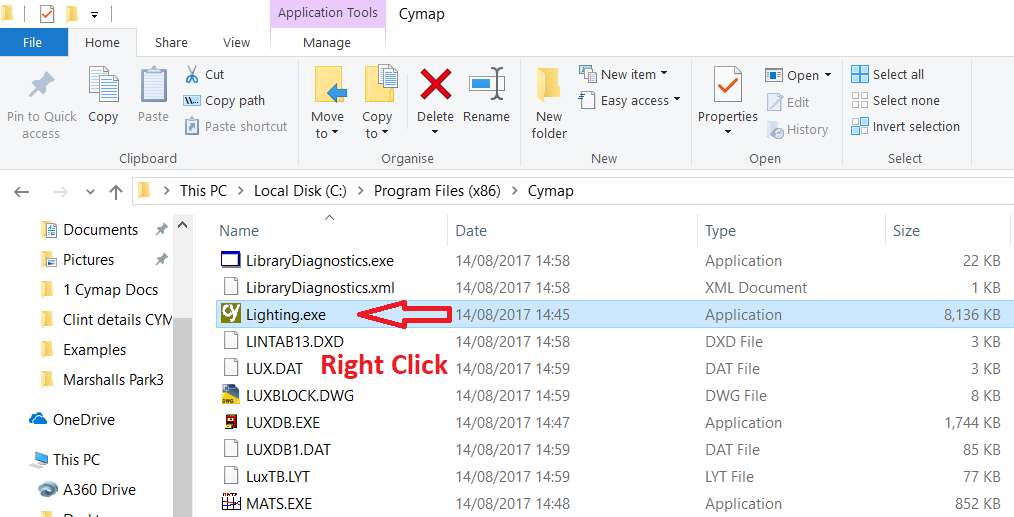The width and height of the screenshot is (1014, 517).
Task: Select A360 Drive in navigation pane
Action: 99,490
